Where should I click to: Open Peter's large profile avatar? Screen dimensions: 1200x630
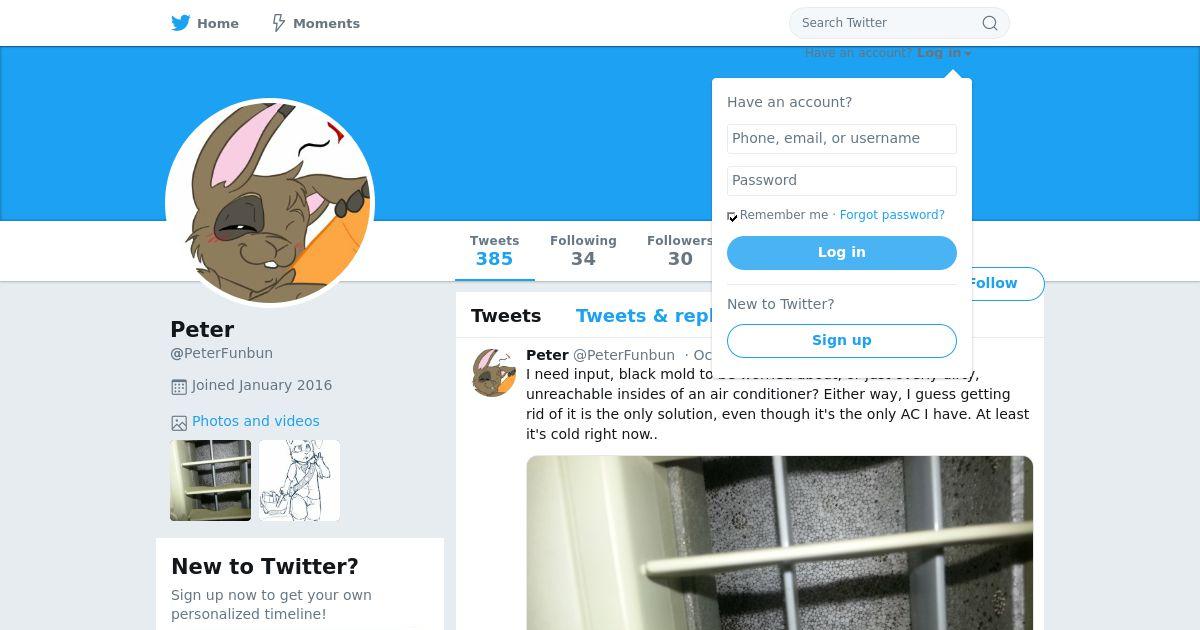(270, 203)
